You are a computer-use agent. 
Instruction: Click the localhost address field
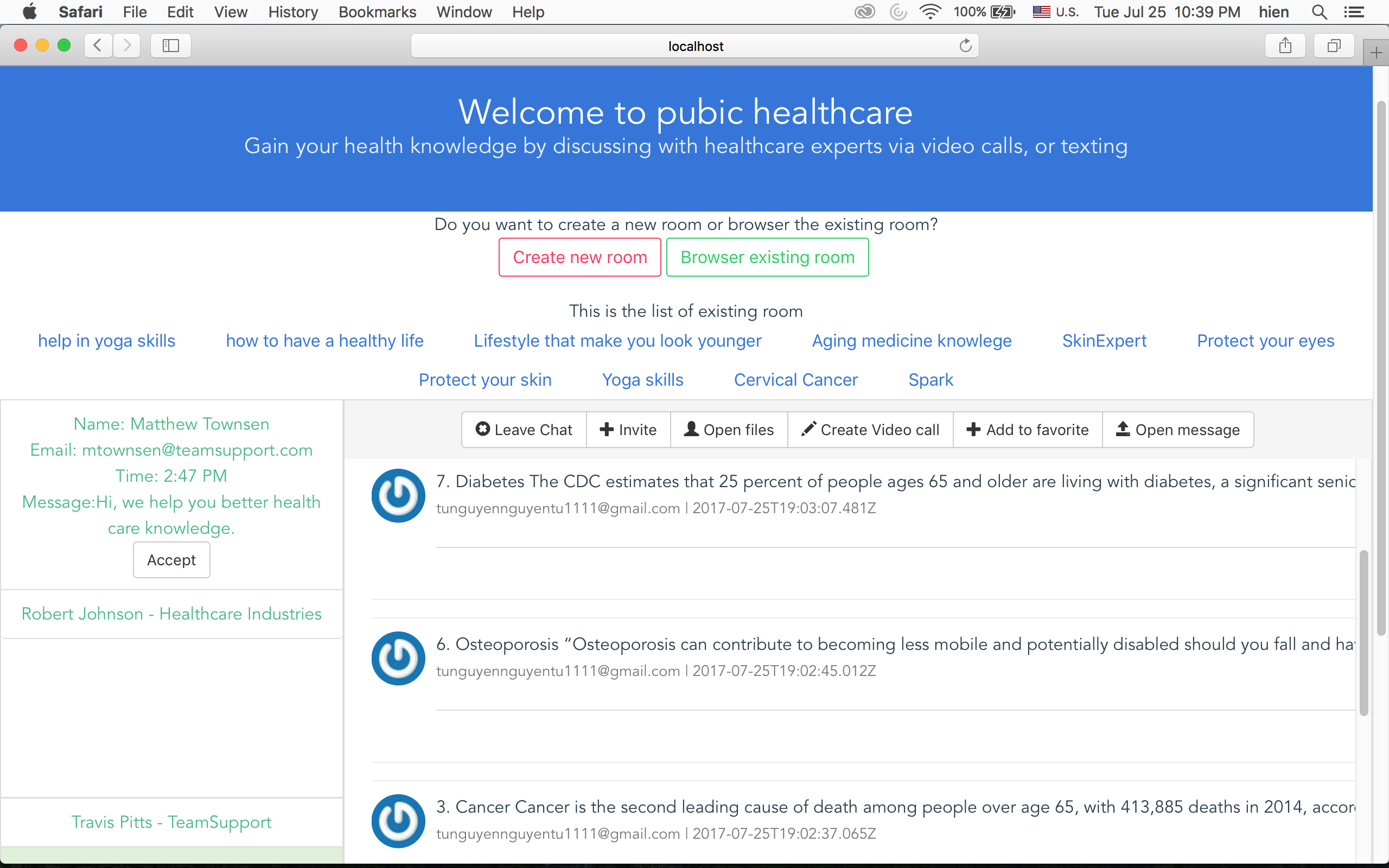pos(694,46)
